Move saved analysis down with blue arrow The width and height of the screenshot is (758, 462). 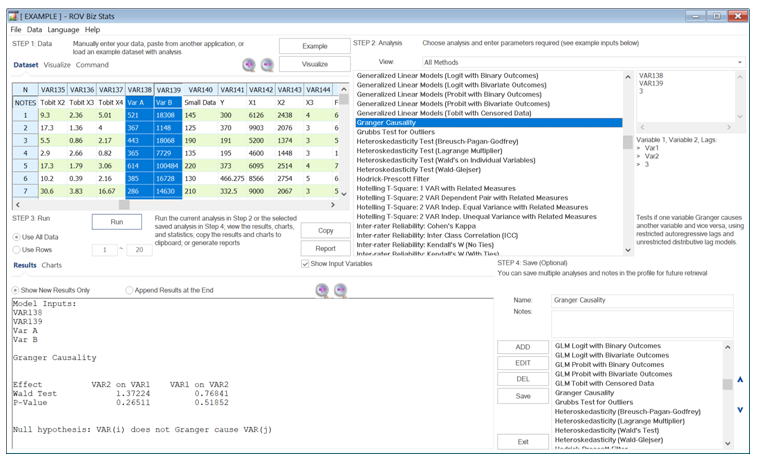coord(740,410)
